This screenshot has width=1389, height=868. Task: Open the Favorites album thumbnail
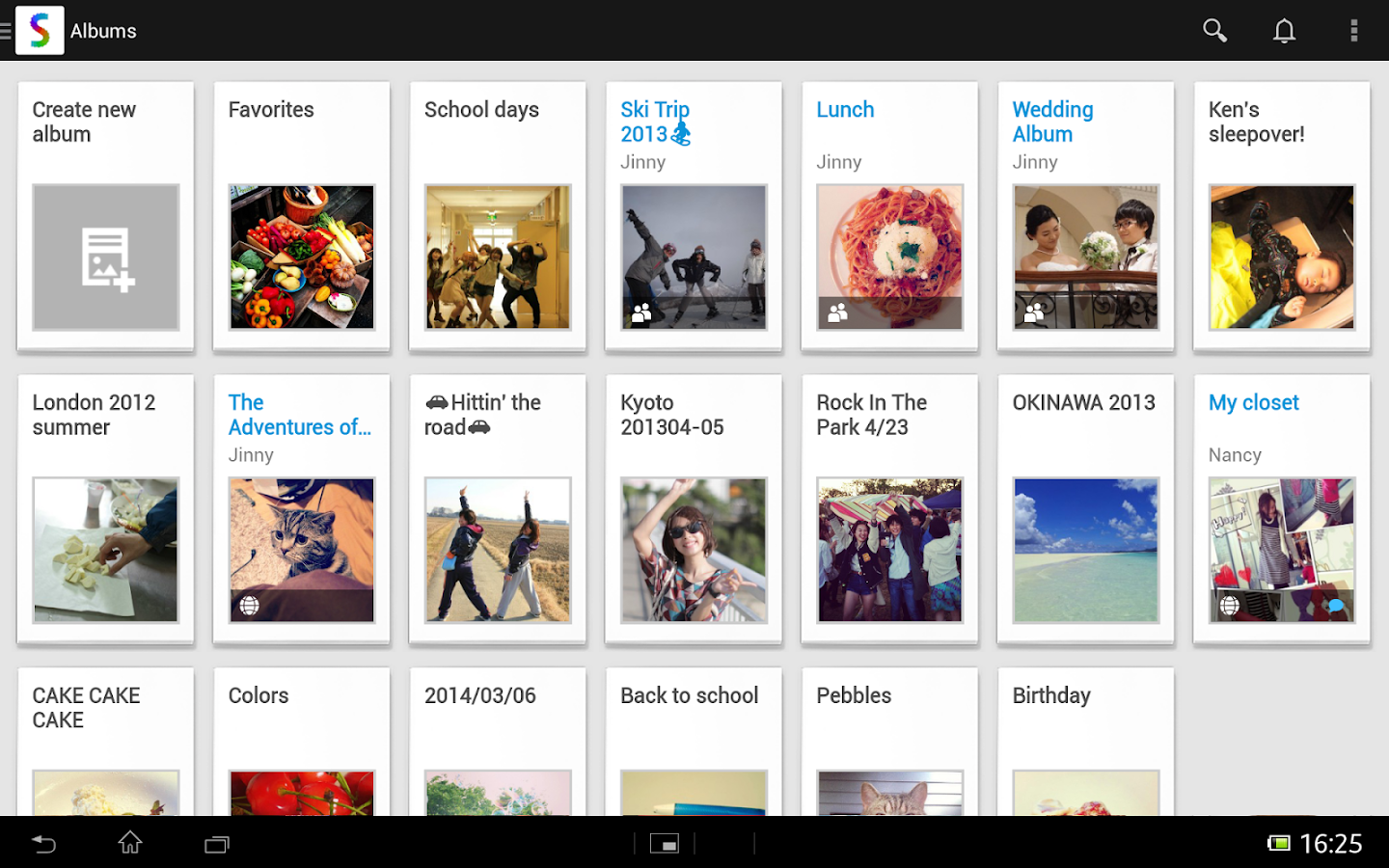302,258
